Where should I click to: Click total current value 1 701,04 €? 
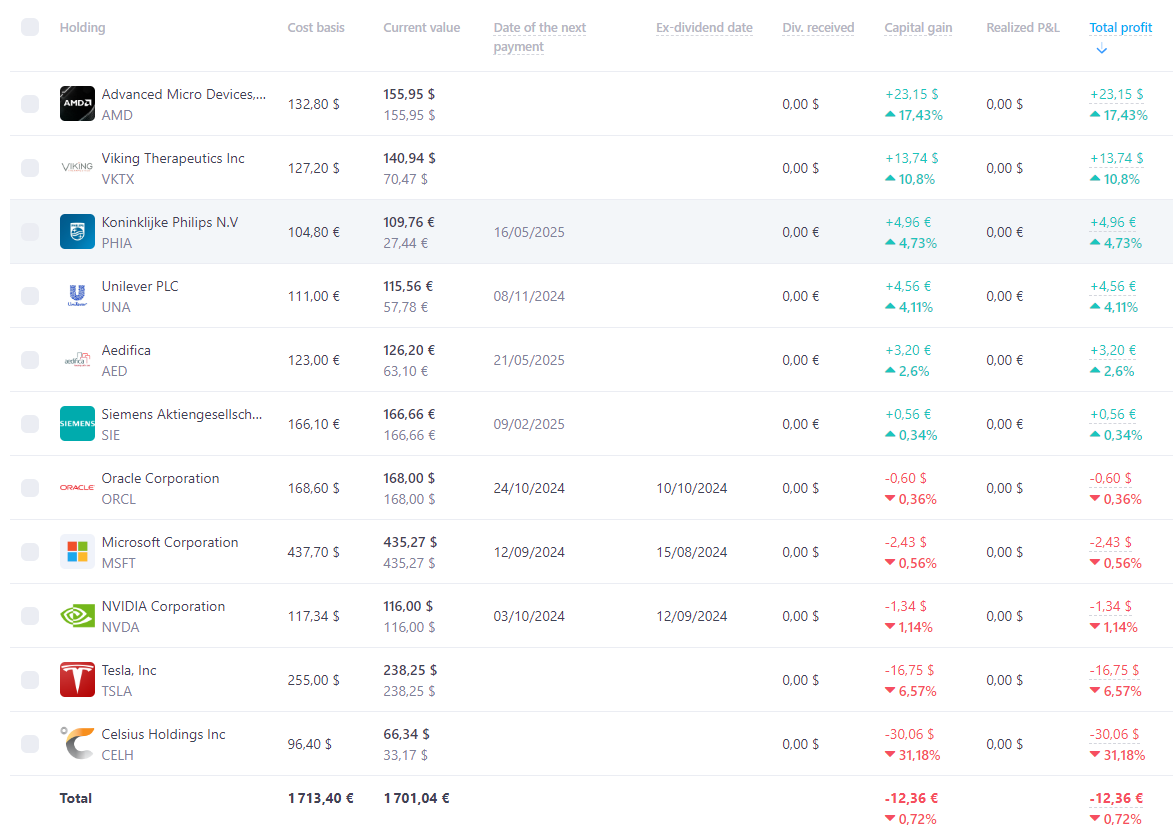coord(416,798)
